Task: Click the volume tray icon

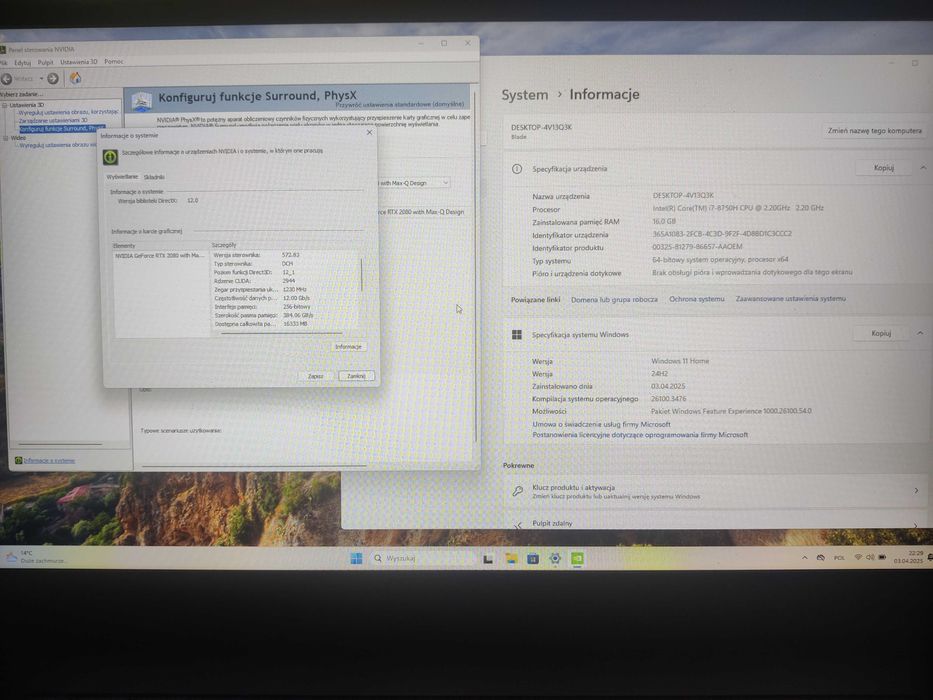Action: pyautogui.click(x=870, y=557)
